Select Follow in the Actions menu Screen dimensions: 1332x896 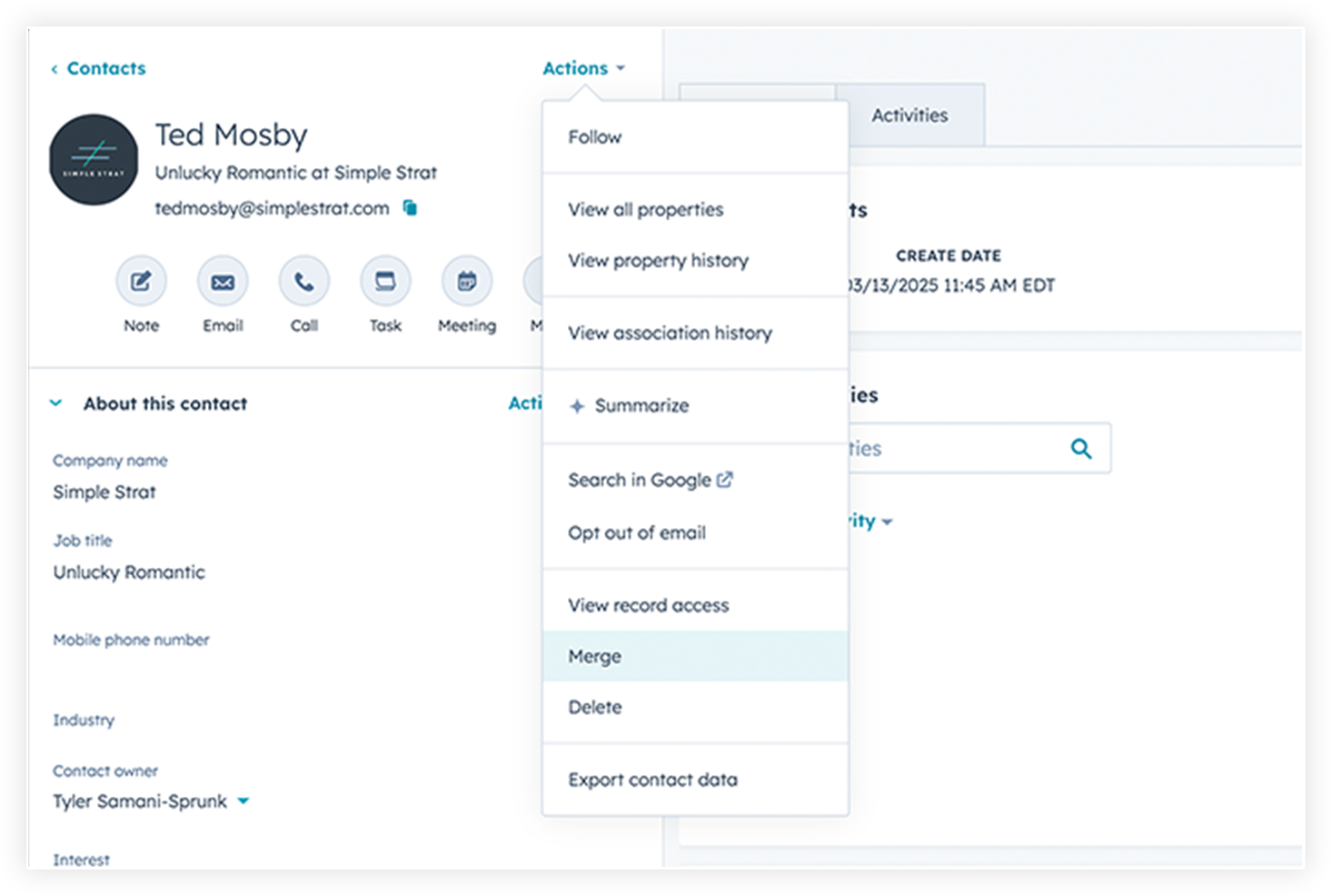pos(595,136)
